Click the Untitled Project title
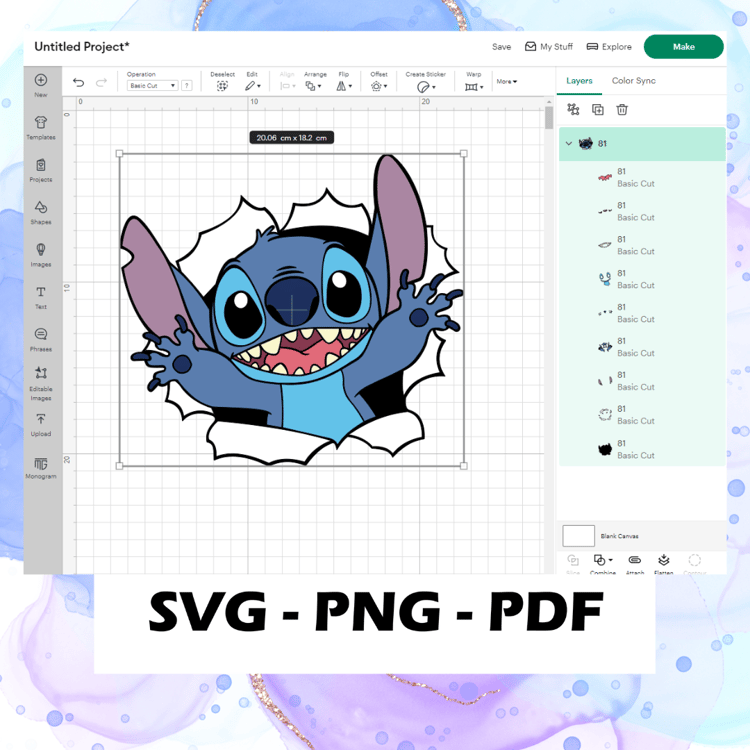The width and height of the screenshot is (750, 750). [x=82, y=46]
